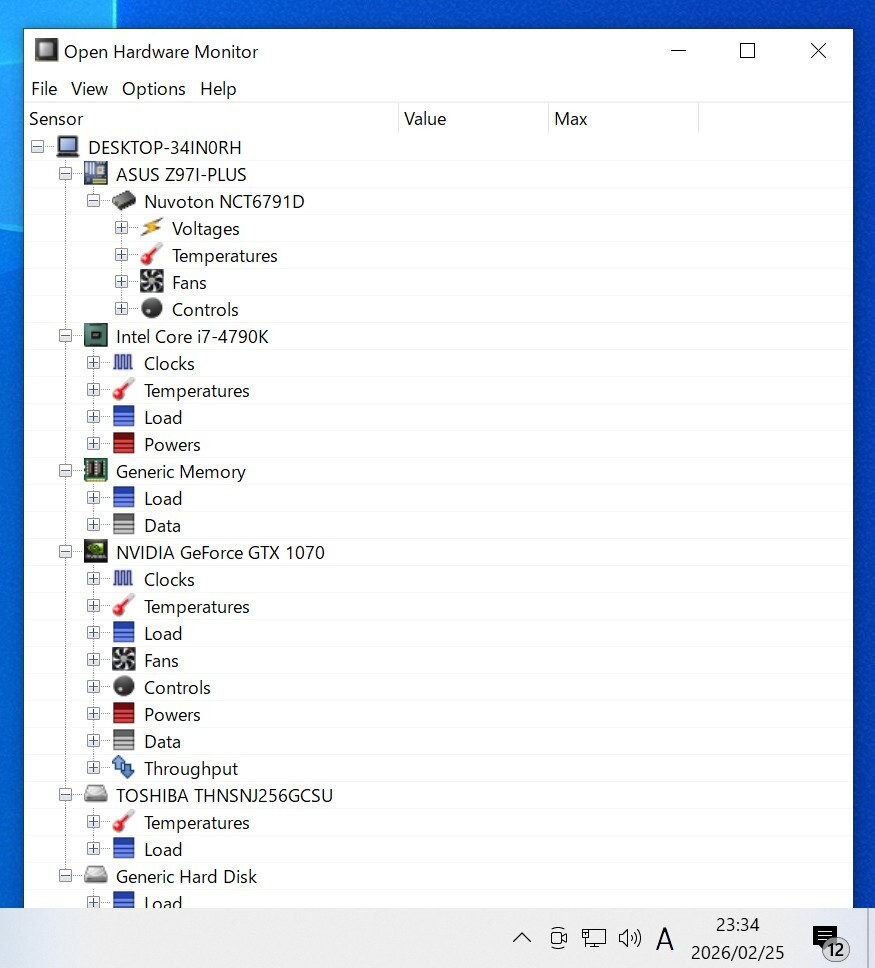Click the GPU Clocks waveform icon
This screenshot has height=968, width=875.
point(124,578)
